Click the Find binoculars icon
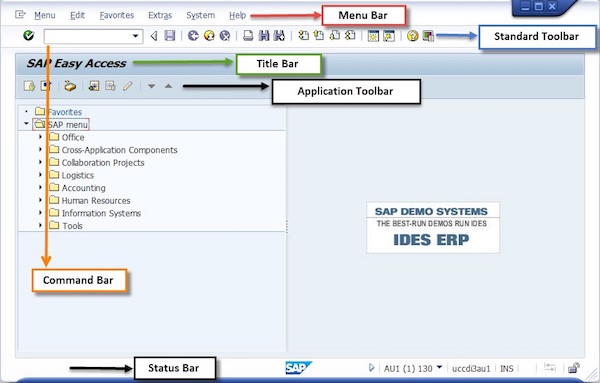Image resolution: width=600 pixels, height=383 pixels. click(x=264, y=36)
